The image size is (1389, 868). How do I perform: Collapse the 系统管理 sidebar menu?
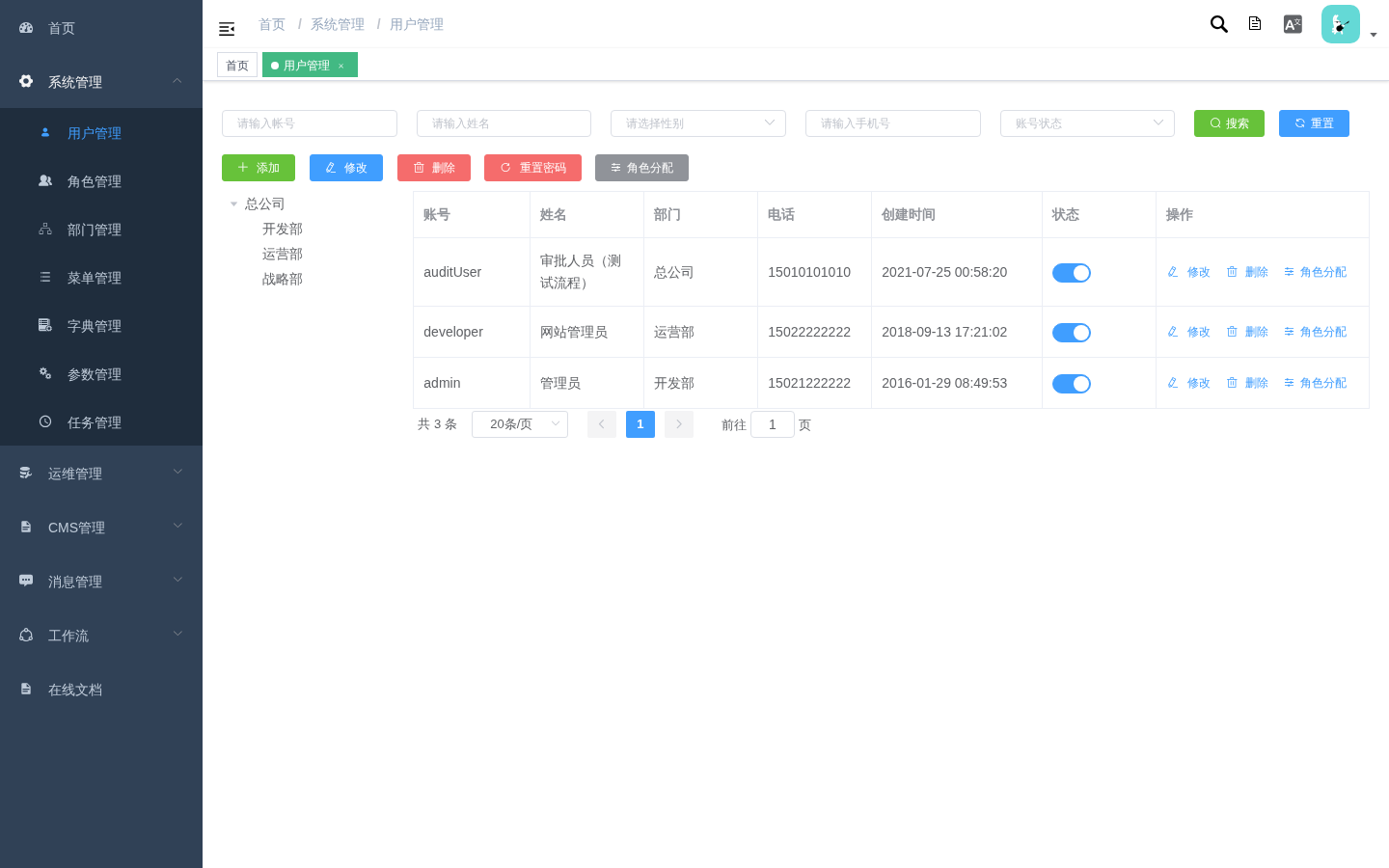[101, 82]
